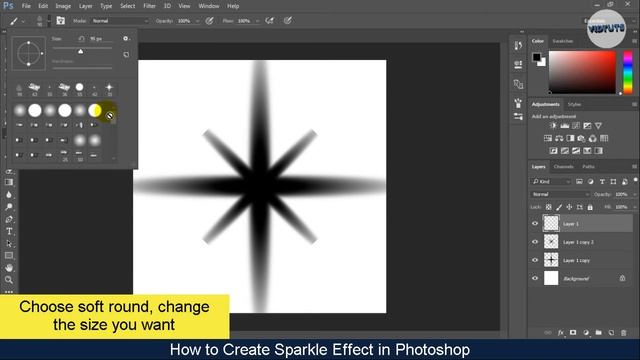The height and width of the screenshot is (360, 640).
Task: Open the Edit Toolbar three-dots button
Action: [9, 291]
